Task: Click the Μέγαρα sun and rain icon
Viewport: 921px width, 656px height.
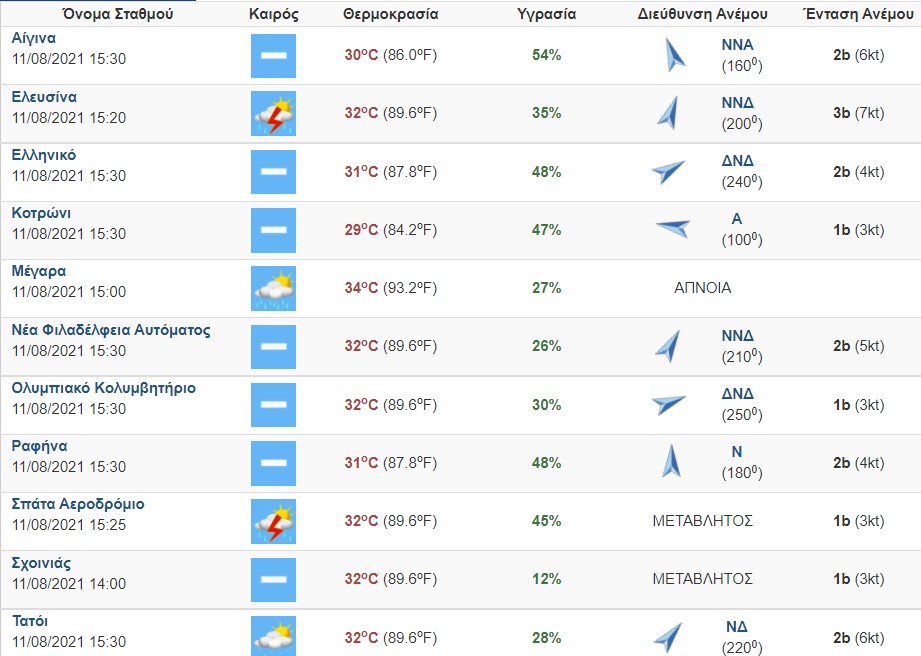Action: point(273,288)
